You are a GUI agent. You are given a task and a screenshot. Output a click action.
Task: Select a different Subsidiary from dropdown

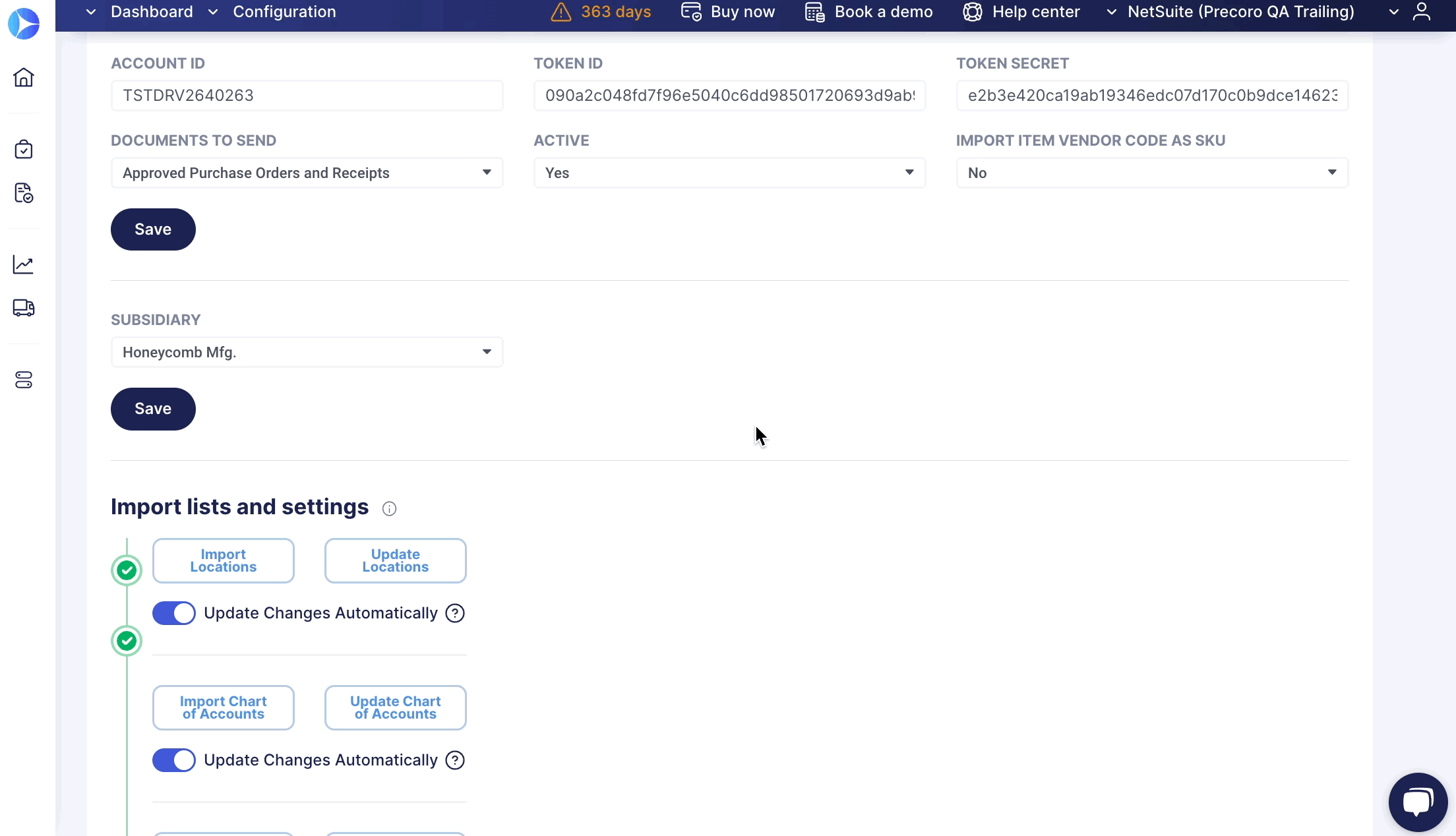tap(306, 351)
